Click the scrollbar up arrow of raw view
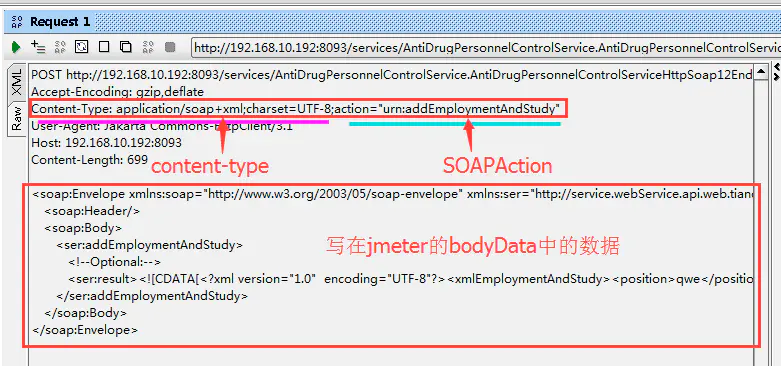The image size is (781, 366). (x=761, y=73)
